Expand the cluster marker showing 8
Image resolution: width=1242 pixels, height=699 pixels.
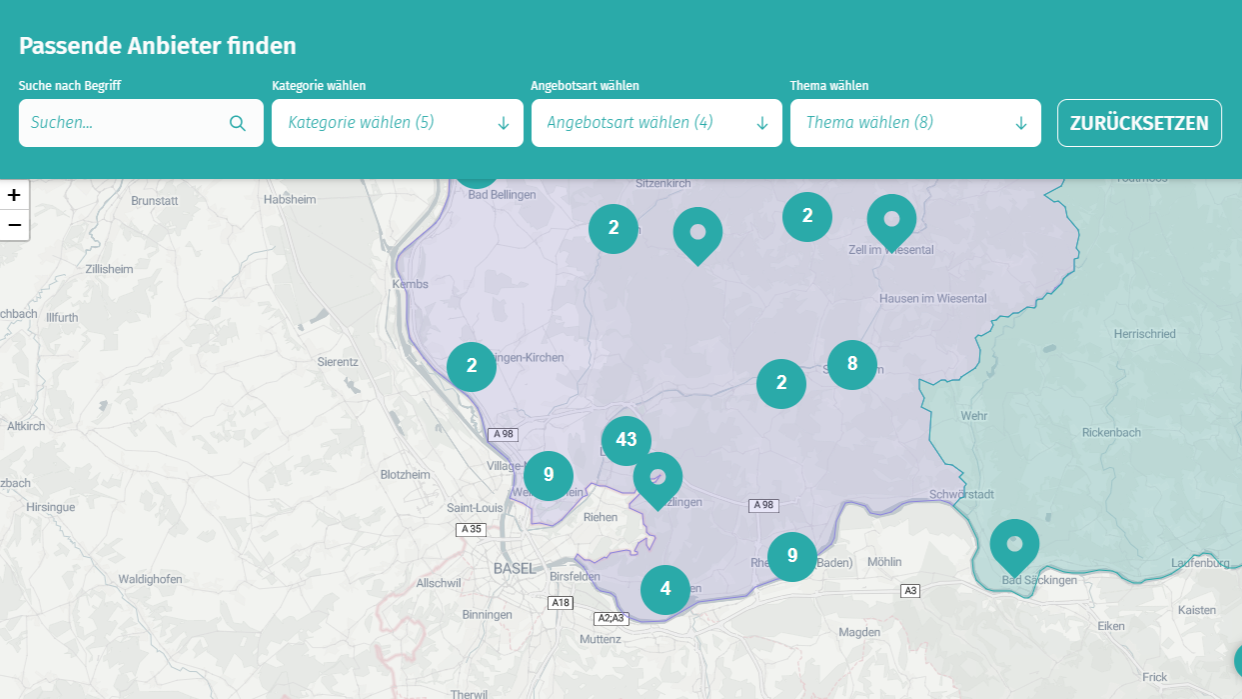tap(852, 364)
